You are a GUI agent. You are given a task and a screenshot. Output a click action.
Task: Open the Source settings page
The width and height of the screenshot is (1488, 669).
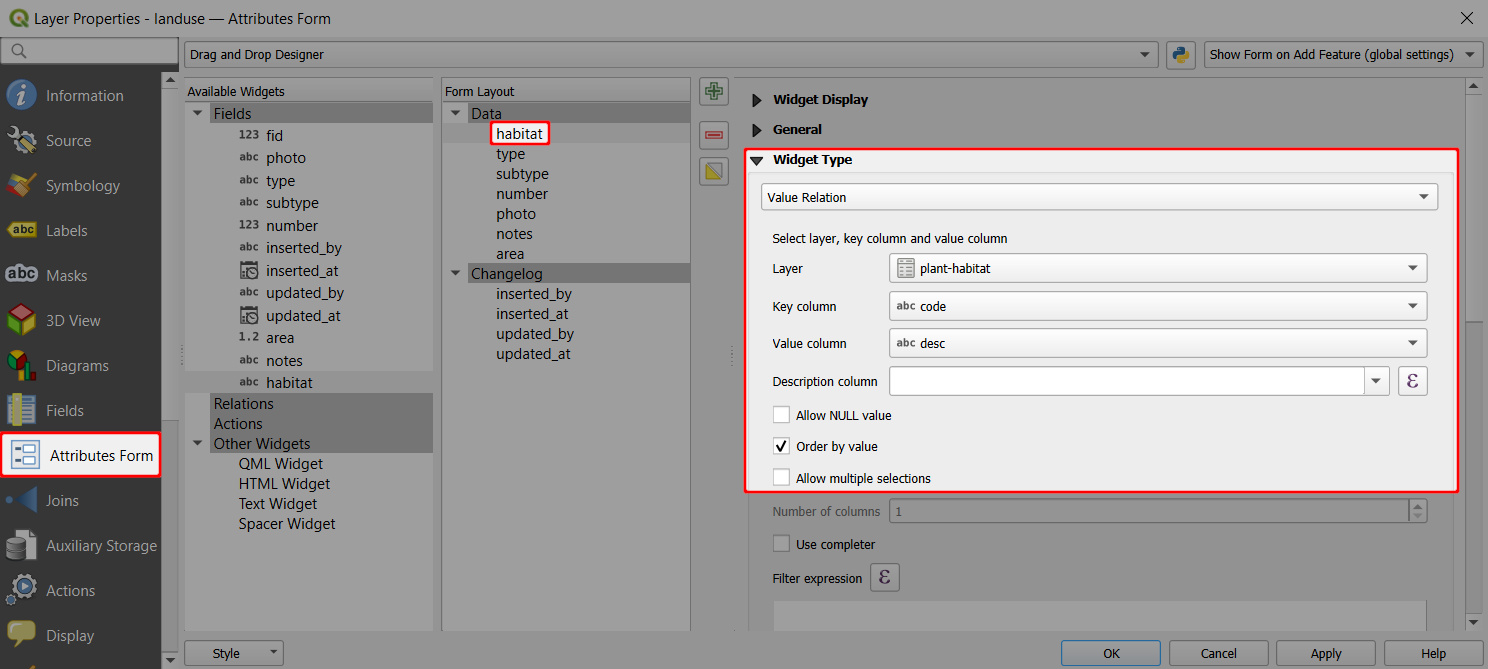(x=80, y=141)
